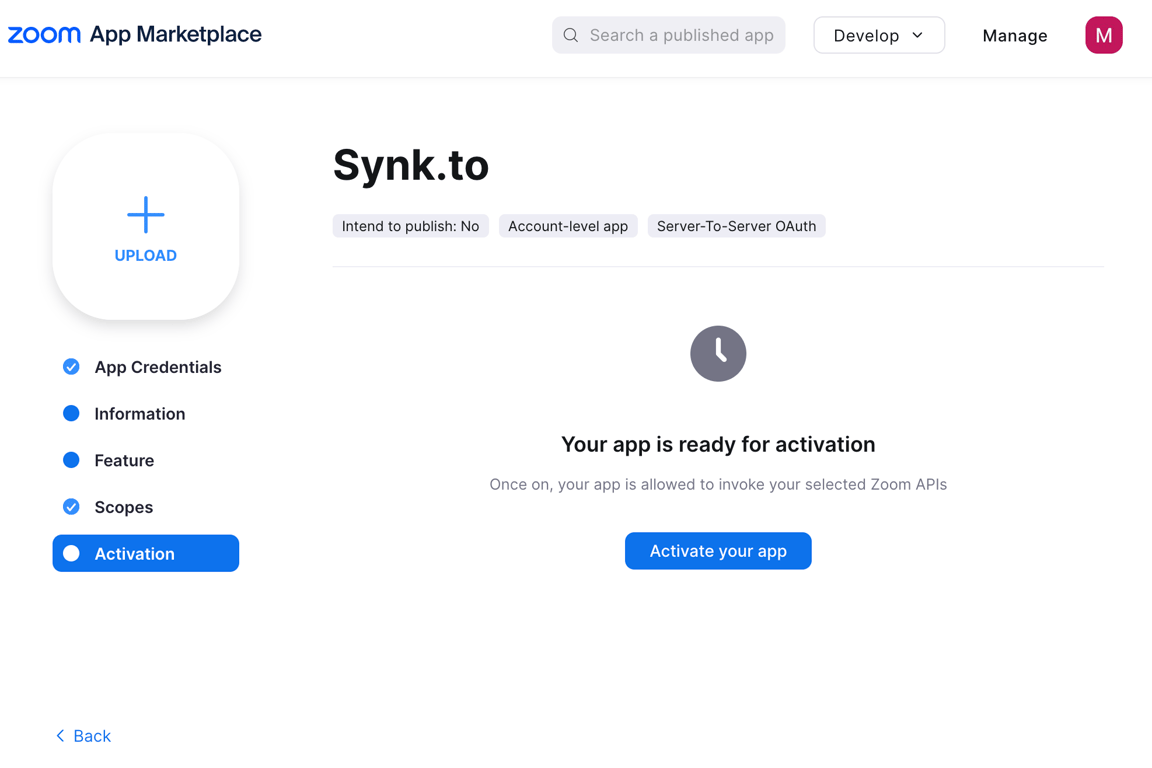Click the Back chevron arrow icon

60,736
